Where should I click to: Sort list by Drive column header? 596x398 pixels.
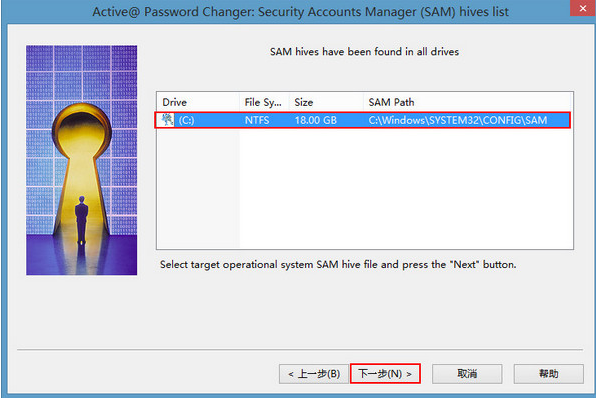[x=198, y=102]
